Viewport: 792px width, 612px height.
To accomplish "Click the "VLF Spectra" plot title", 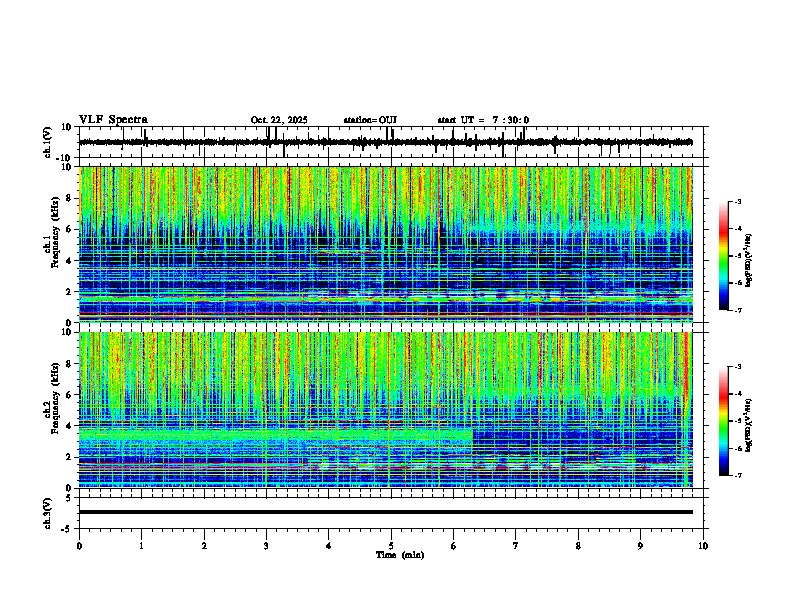I will [x=113, y=120].
